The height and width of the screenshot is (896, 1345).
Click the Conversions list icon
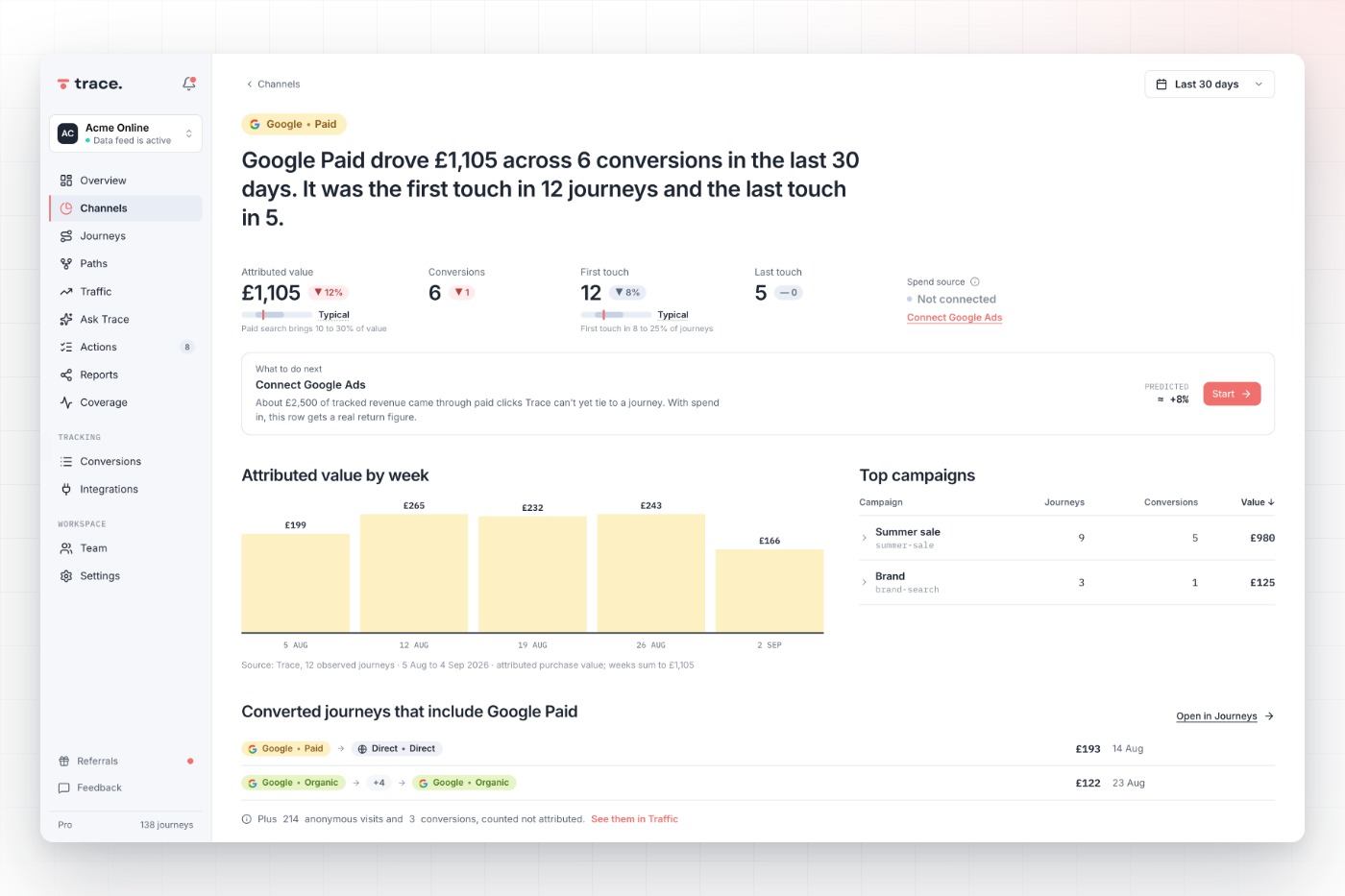[x=66, y=462]
